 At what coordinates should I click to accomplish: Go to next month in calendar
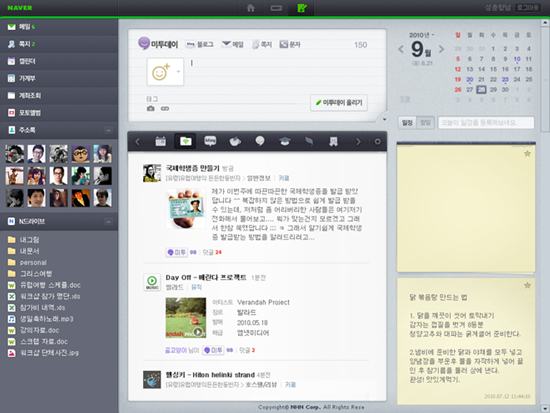441,49
